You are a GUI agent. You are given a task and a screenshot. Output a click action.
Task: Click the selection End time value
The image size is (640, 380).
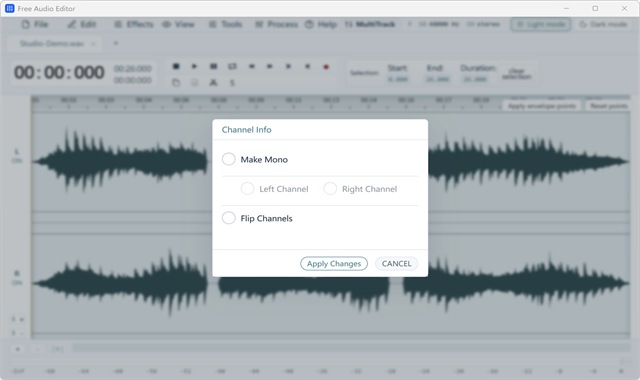coord(438,79)
